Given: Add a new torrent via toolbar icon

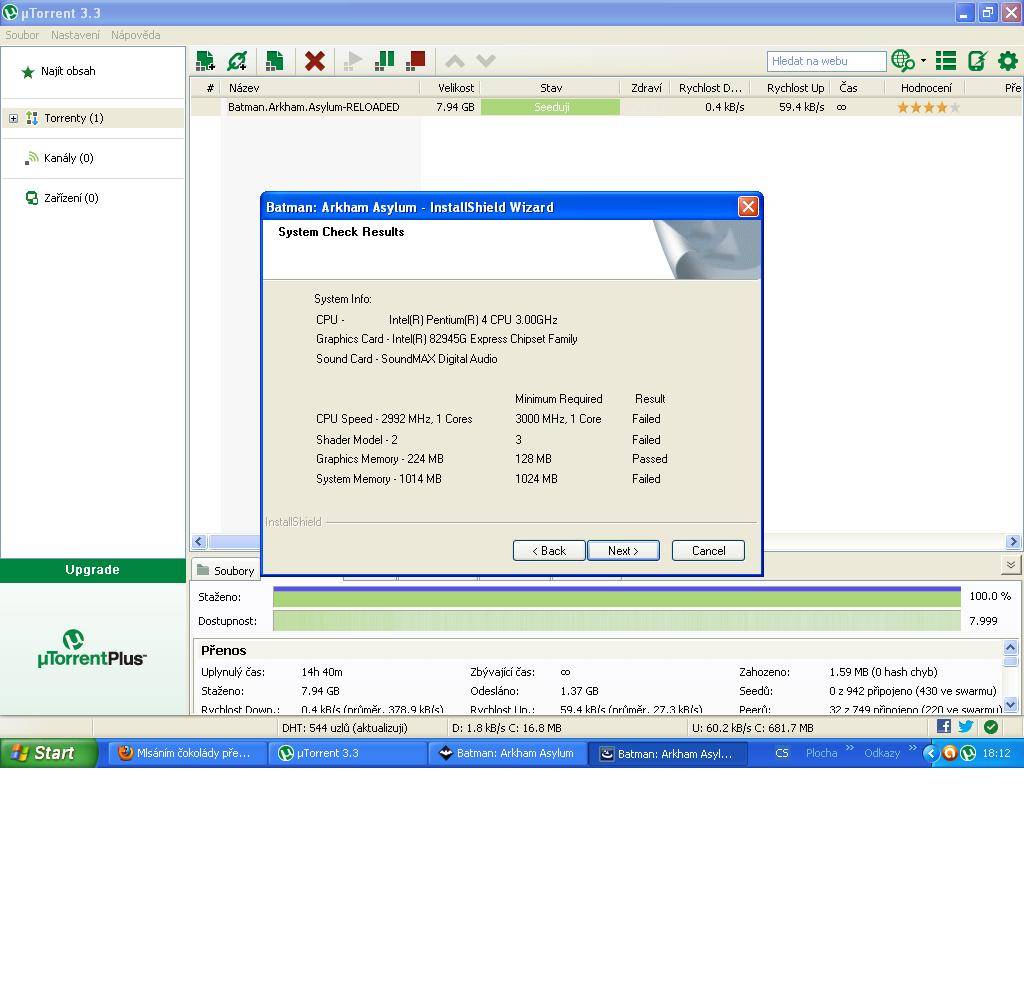Looking at the screenshot, I should click(x=205, y=61).
